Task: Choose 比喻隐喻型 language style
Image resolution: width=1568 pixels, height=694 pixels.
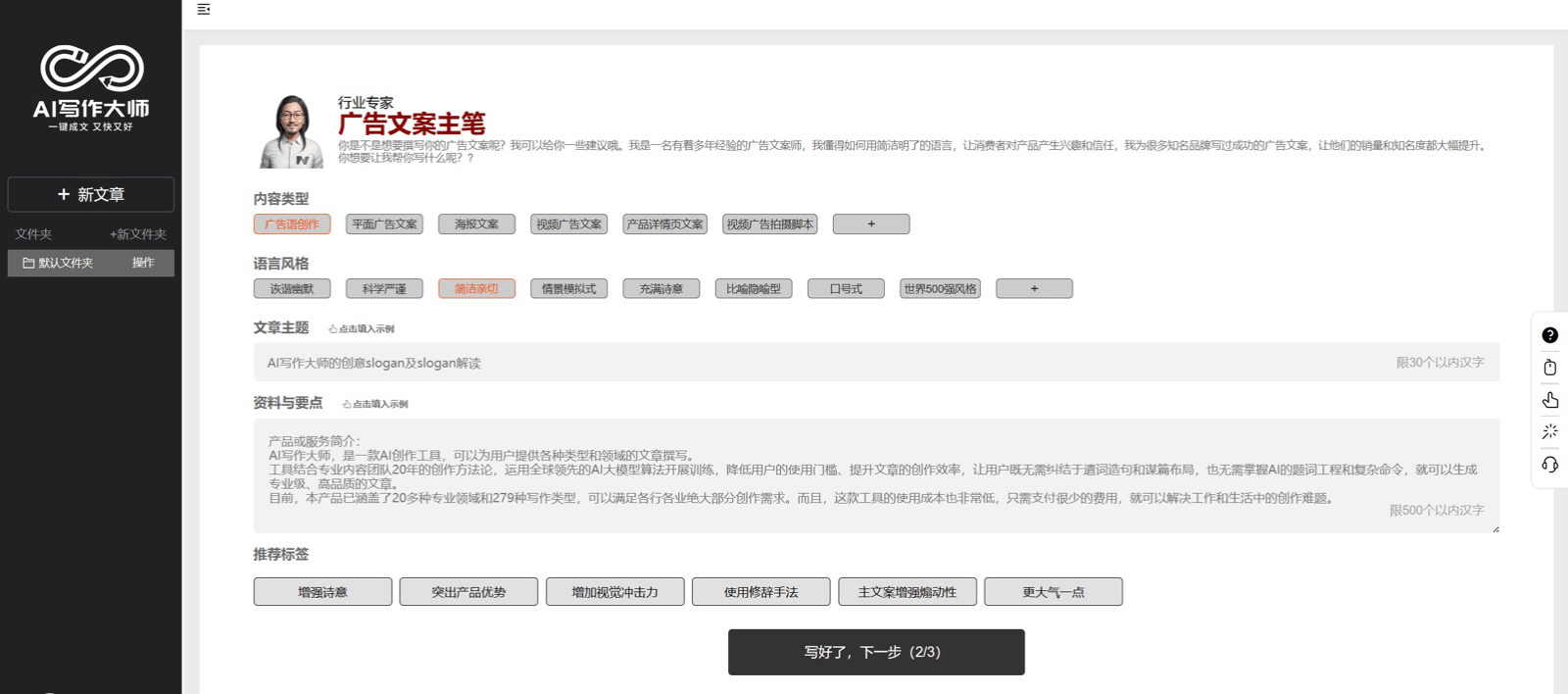Action: (x=754, y=289)
